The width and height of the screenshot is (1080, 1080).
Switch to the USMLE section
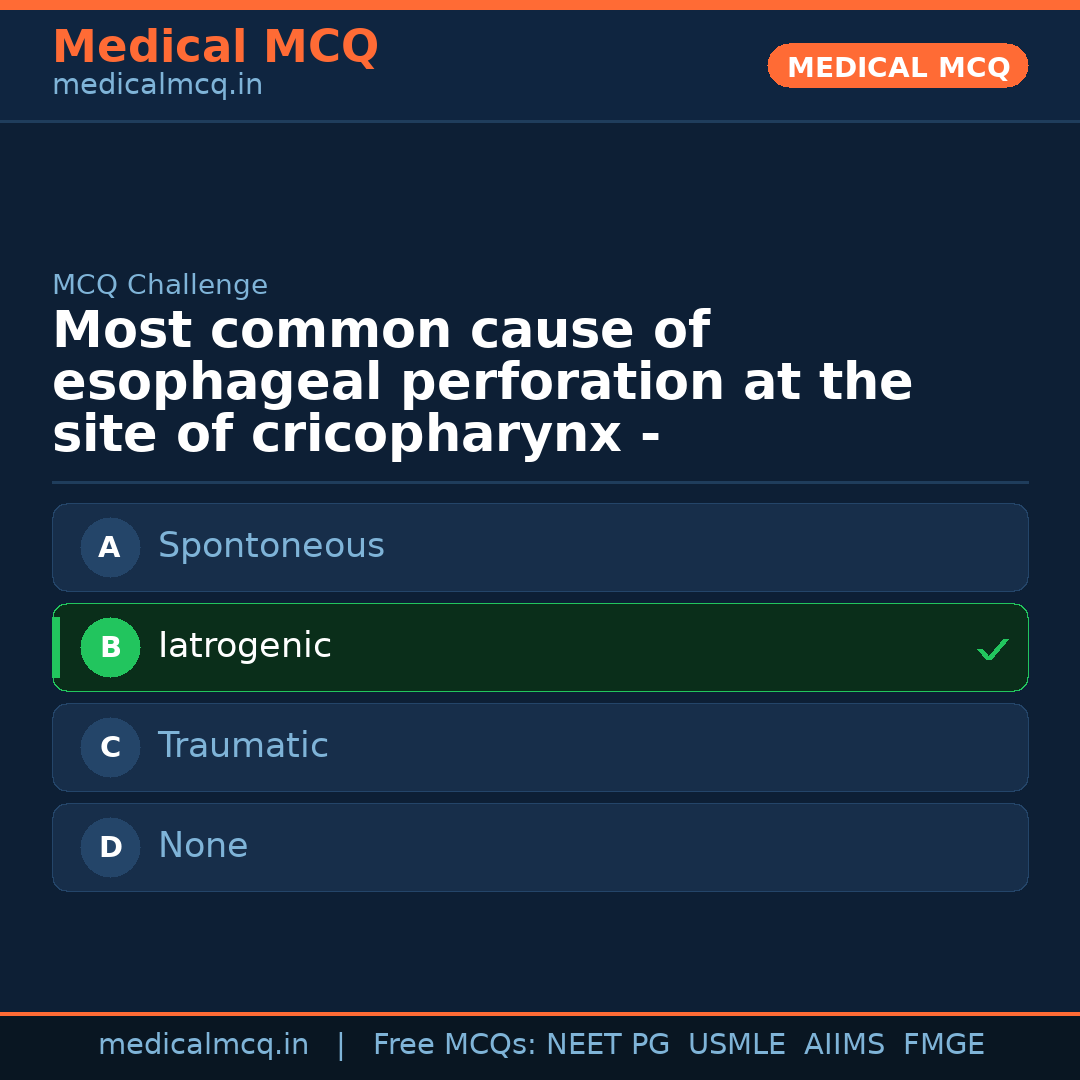(x=737, y=1044)
